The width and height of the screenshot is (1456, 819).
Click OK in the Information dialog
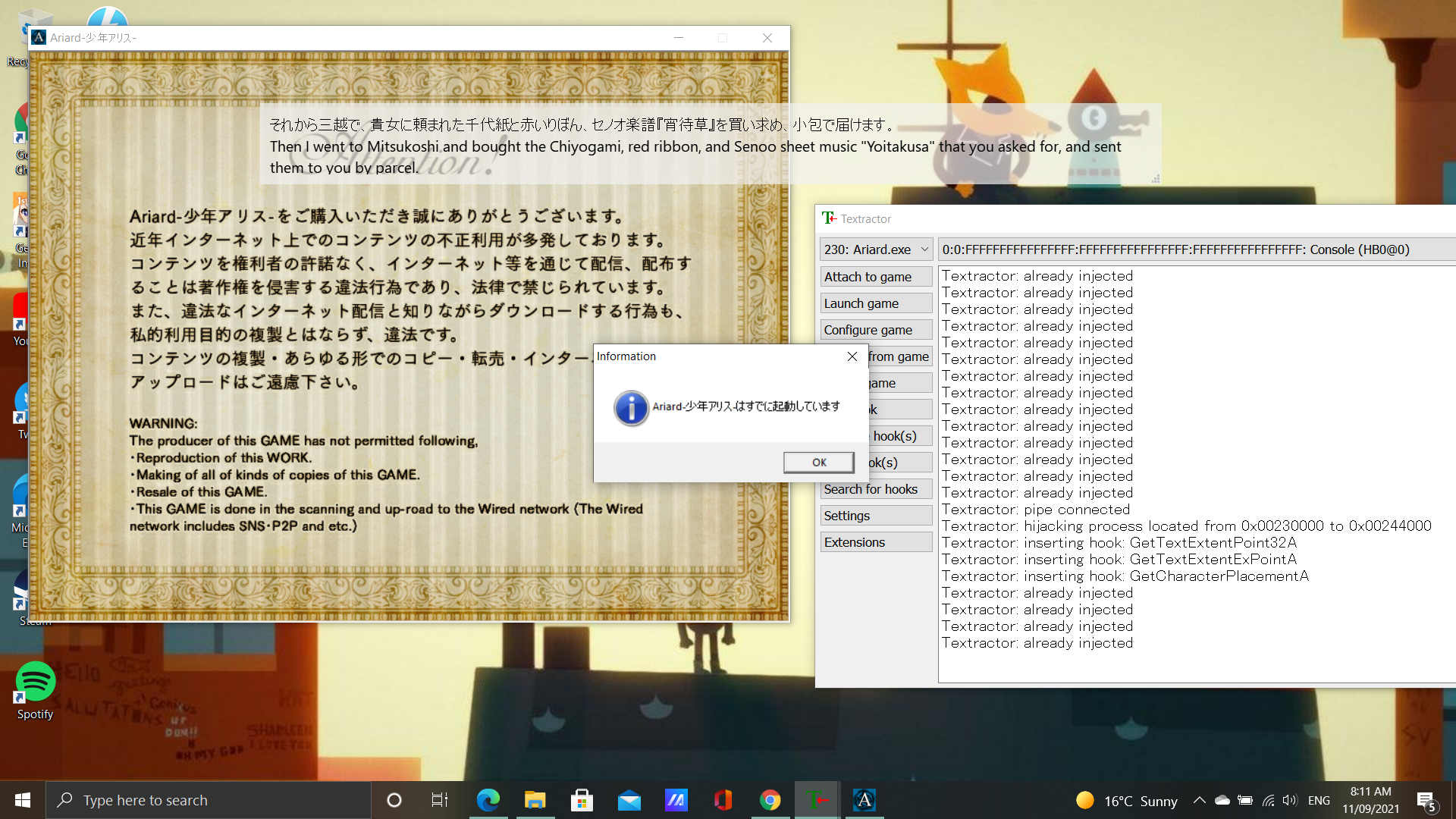[819, 463]
